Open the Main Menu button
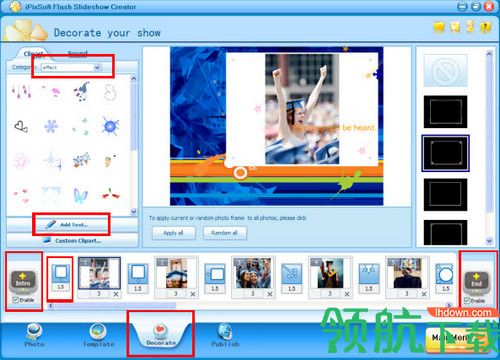Image resolution: width=500 pixels, height=360 pixels. point(457,339)
